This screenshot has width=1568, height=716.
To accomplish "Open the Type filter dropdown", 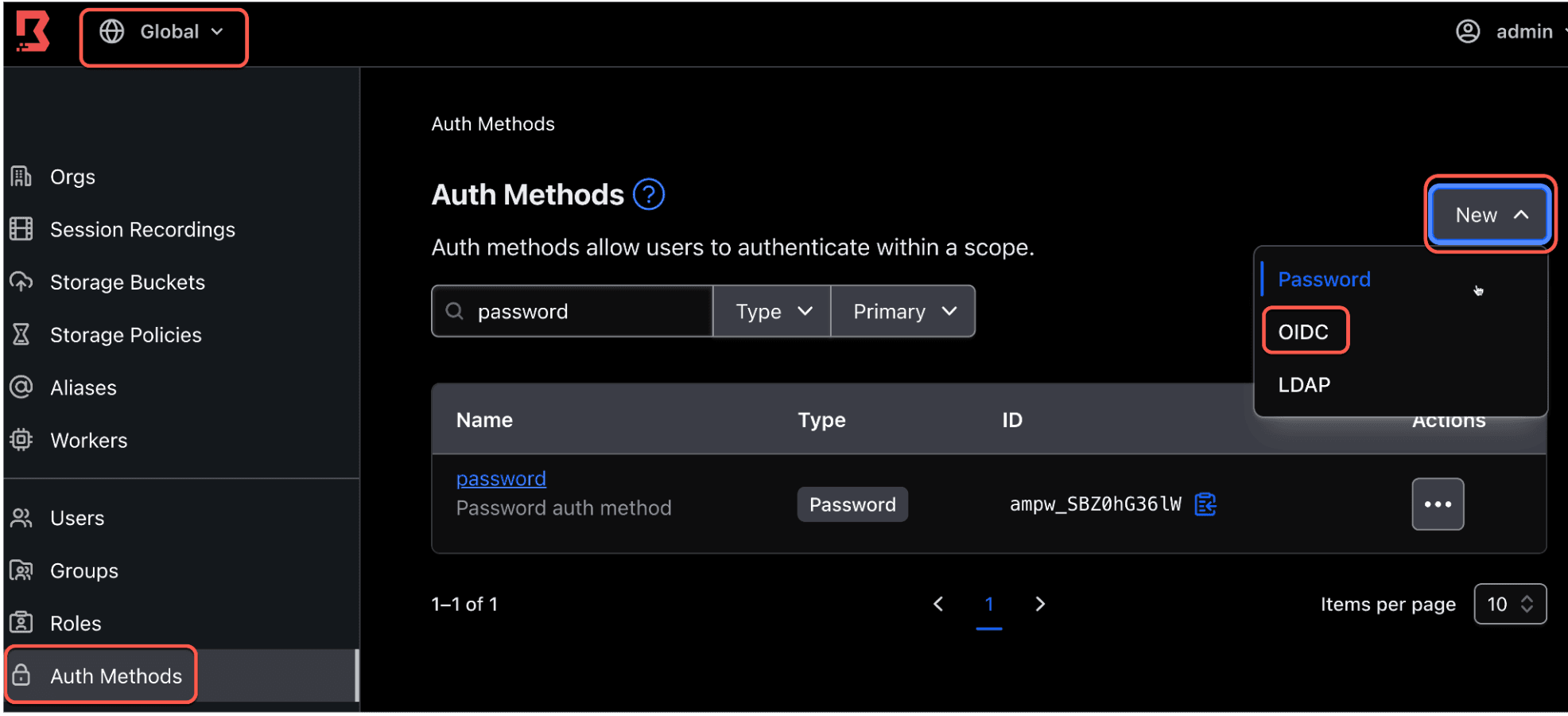I will pyautogui.click(x=772, y=311).
